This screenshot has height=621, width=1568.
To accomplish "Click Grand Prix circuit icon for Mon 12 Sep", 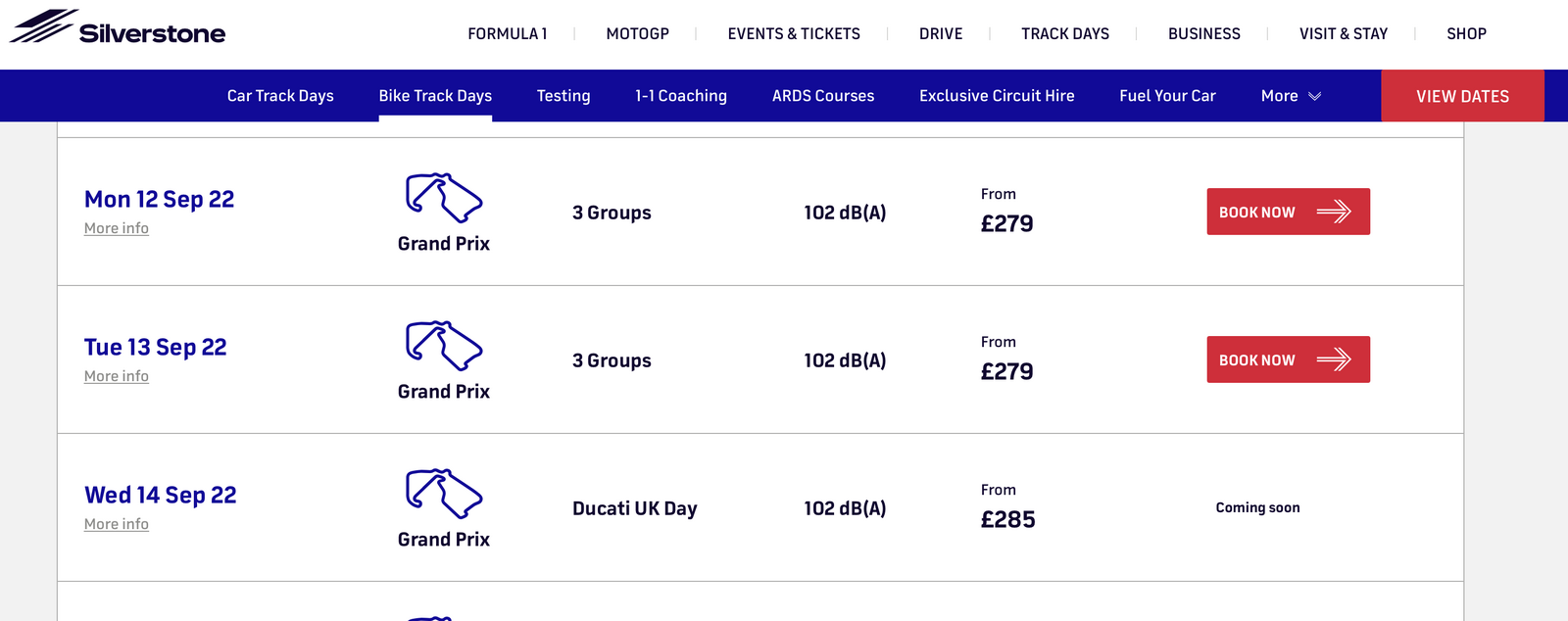I will coord(444,197).
